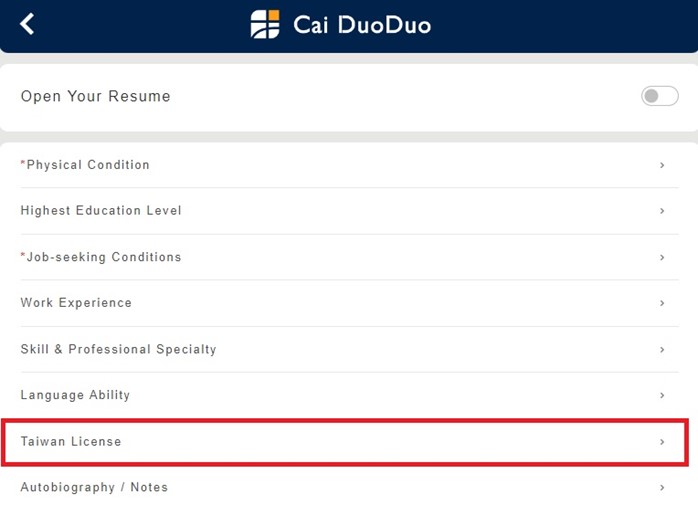Open Autobiography / Notes
This screenshot has width=698, height=505.
(94, 487)
